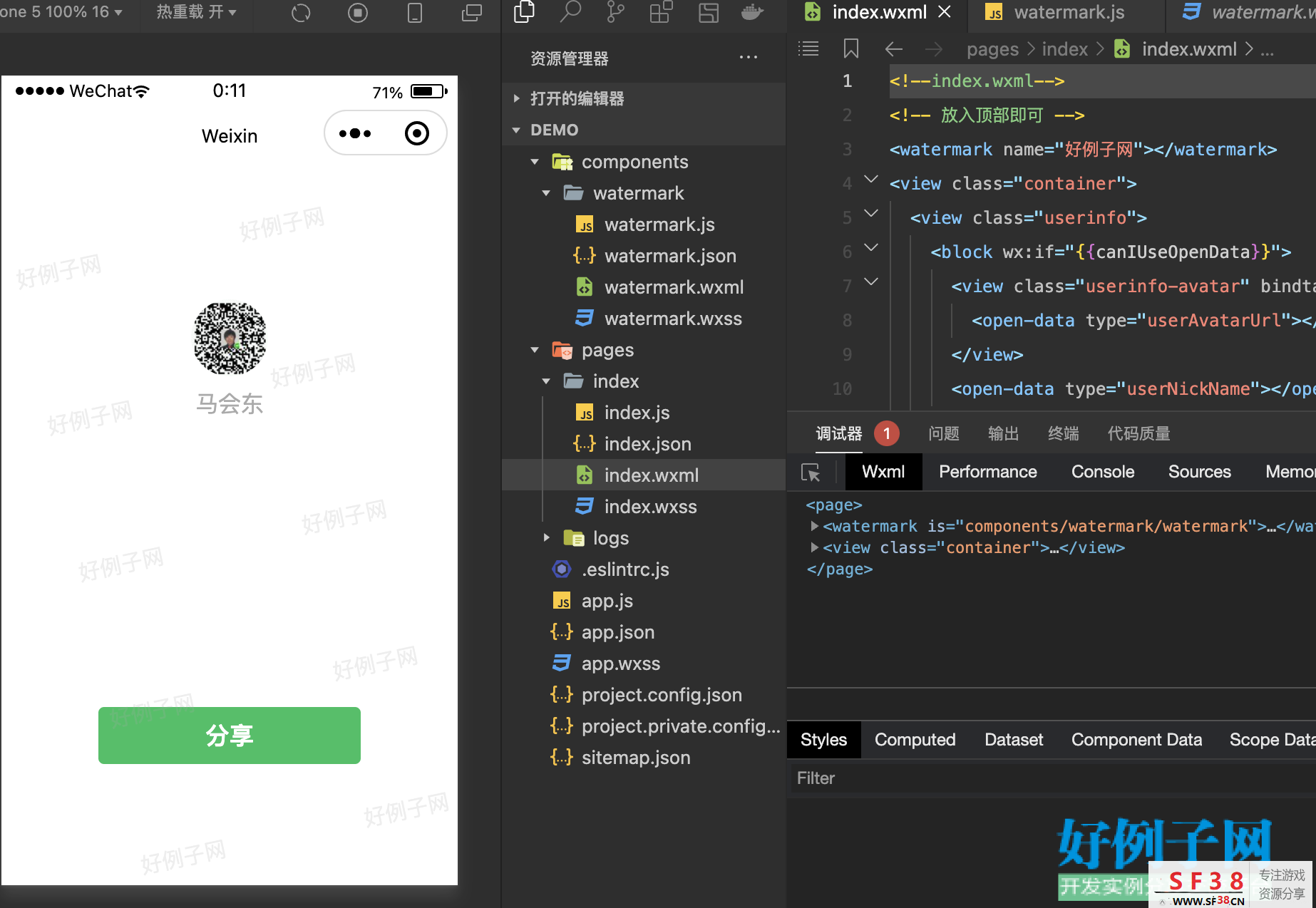This screenshot has height=908, width=1316.
Task: Open the Search icon in activity bar
Action: click(570, 12)
